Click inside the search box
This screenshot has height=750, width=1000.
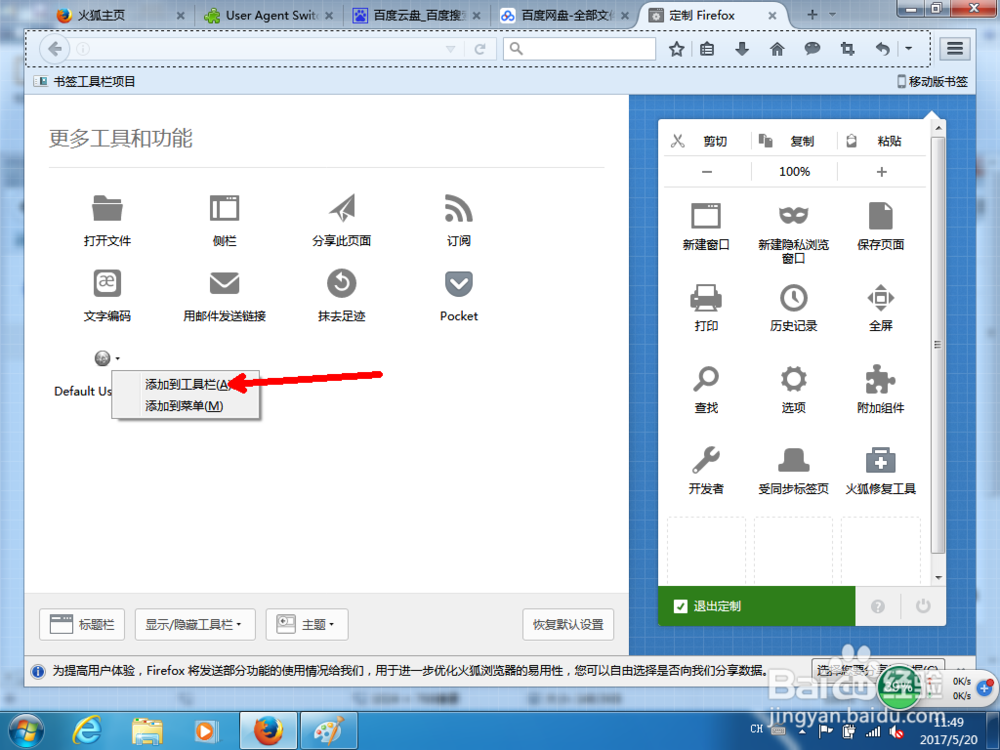pyautogui.click(x=580, y=48)
